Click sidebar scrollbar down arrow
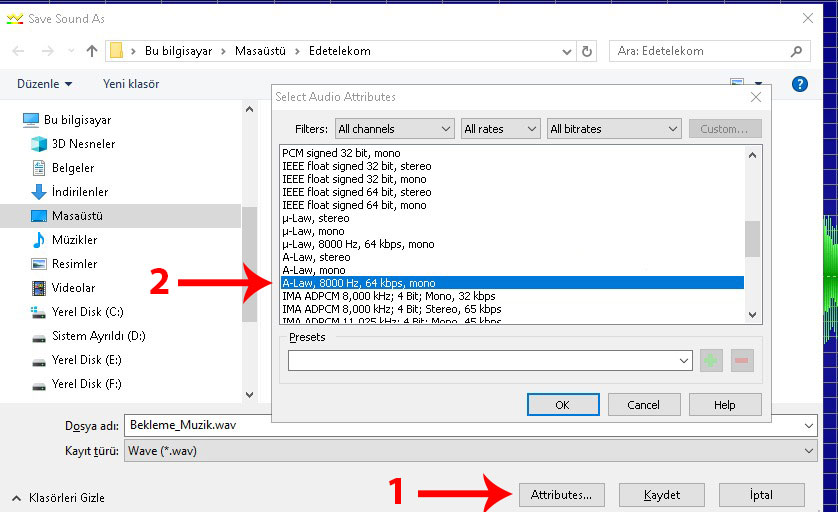Image resolution: width=838 pixels, height=512 pixels. point(249,395)
